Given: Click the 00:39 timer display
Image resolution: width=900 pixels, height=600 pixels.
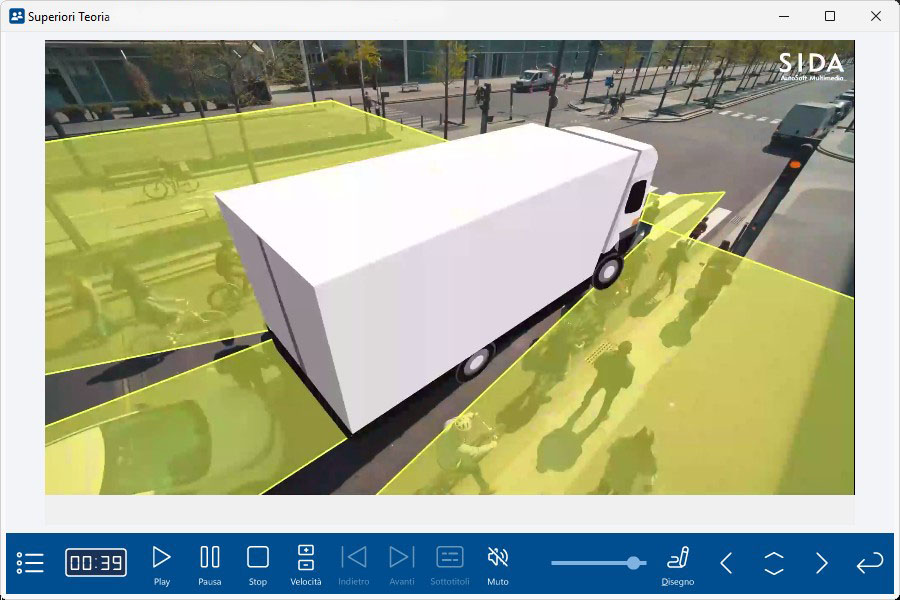Looking at the screenshot, I should coord(96,563).
